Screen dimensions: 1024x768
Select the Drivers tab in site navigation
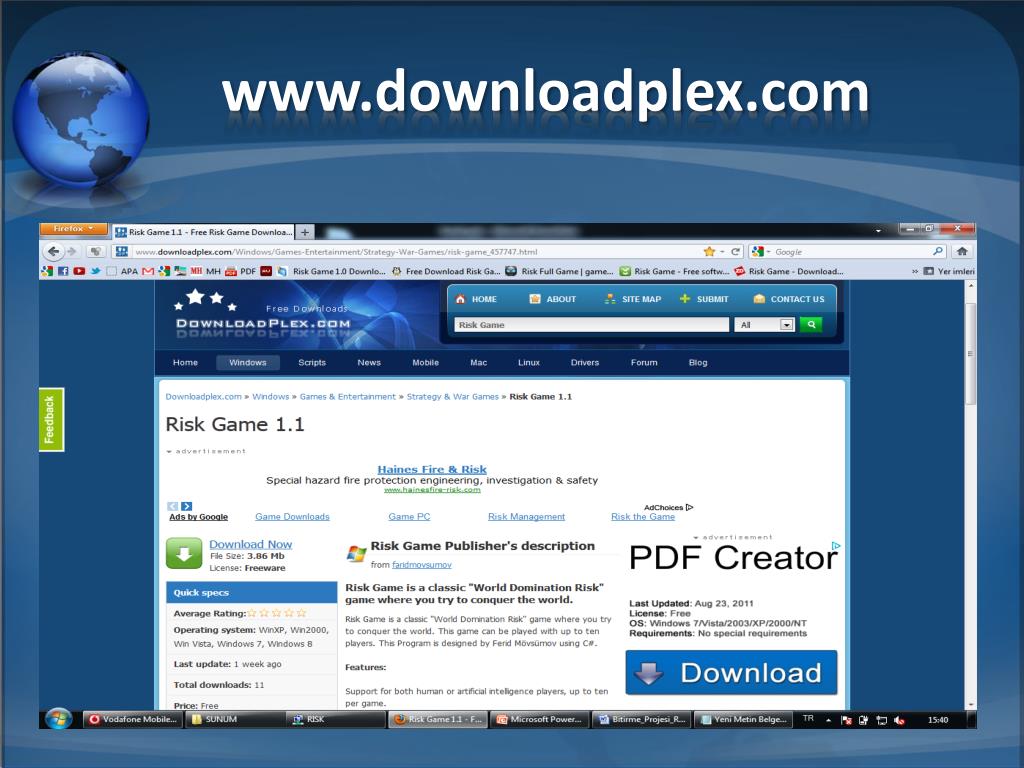coord(584,362)
